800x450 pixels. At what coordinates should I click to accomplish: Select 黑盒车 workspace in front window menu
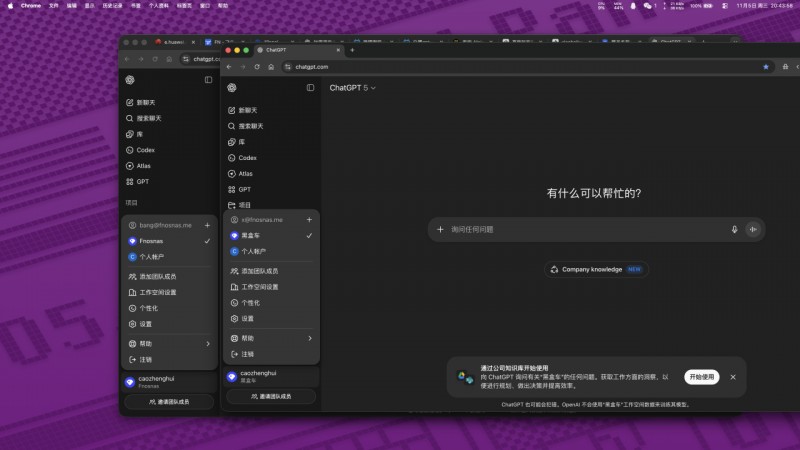[x=271, y=236]
